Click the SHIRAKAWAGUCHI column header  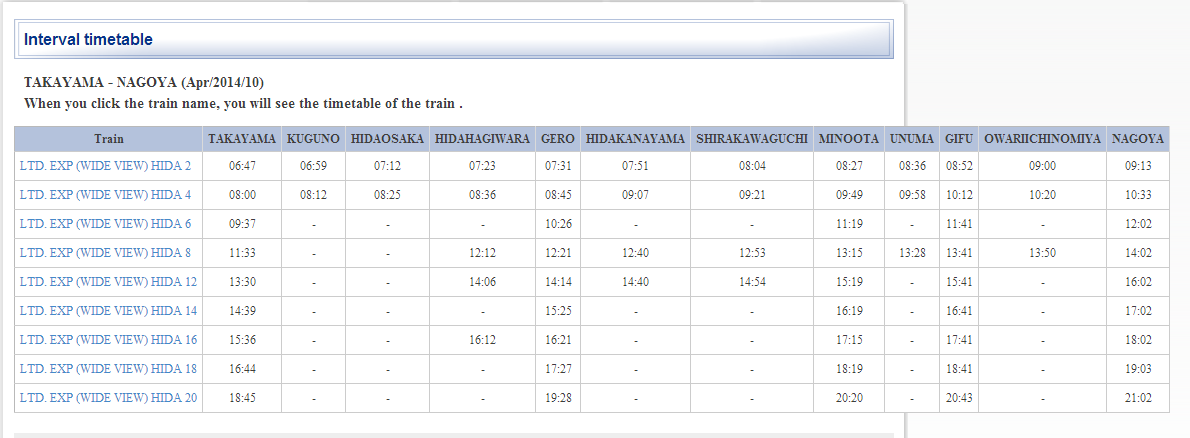click(752, 139)
